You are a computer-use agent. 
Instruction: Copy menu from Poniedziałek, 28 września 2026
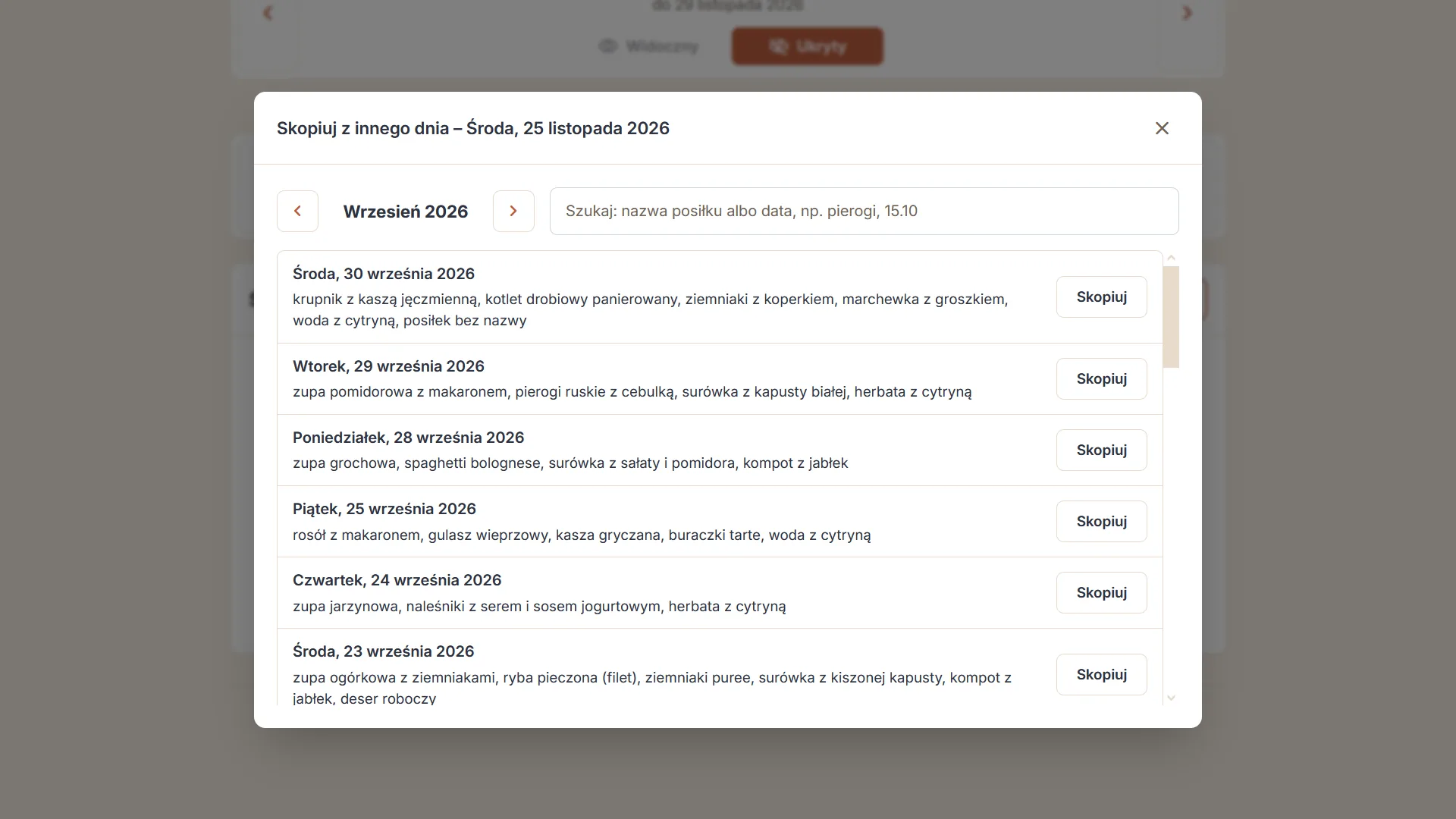(1101, 450)
